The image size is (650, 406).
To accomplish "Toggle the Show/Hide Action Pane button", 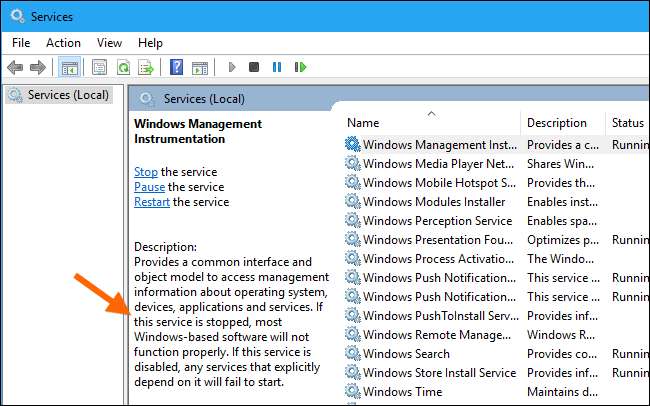I will click(199, 67).
